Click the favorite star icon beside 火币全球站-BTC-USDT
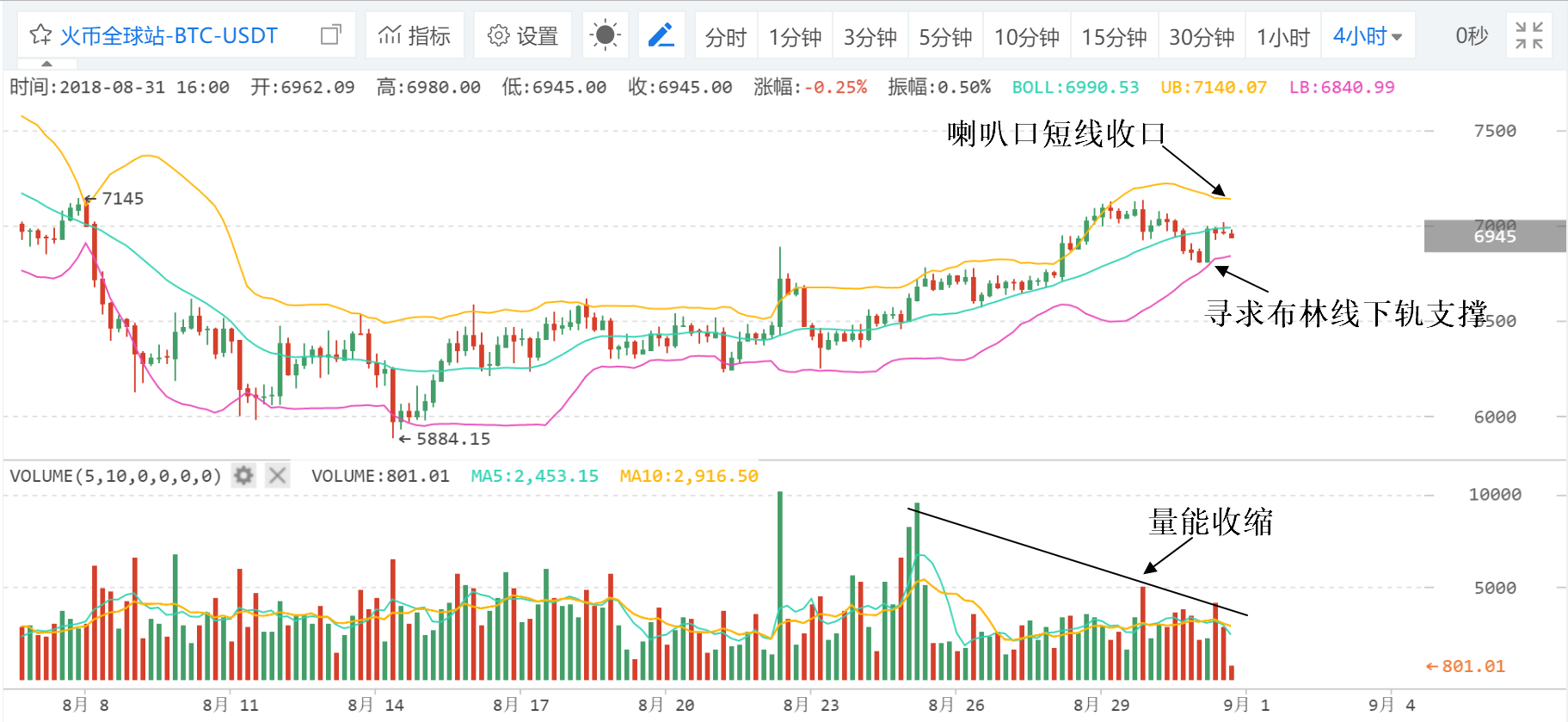 coord(40,35)
